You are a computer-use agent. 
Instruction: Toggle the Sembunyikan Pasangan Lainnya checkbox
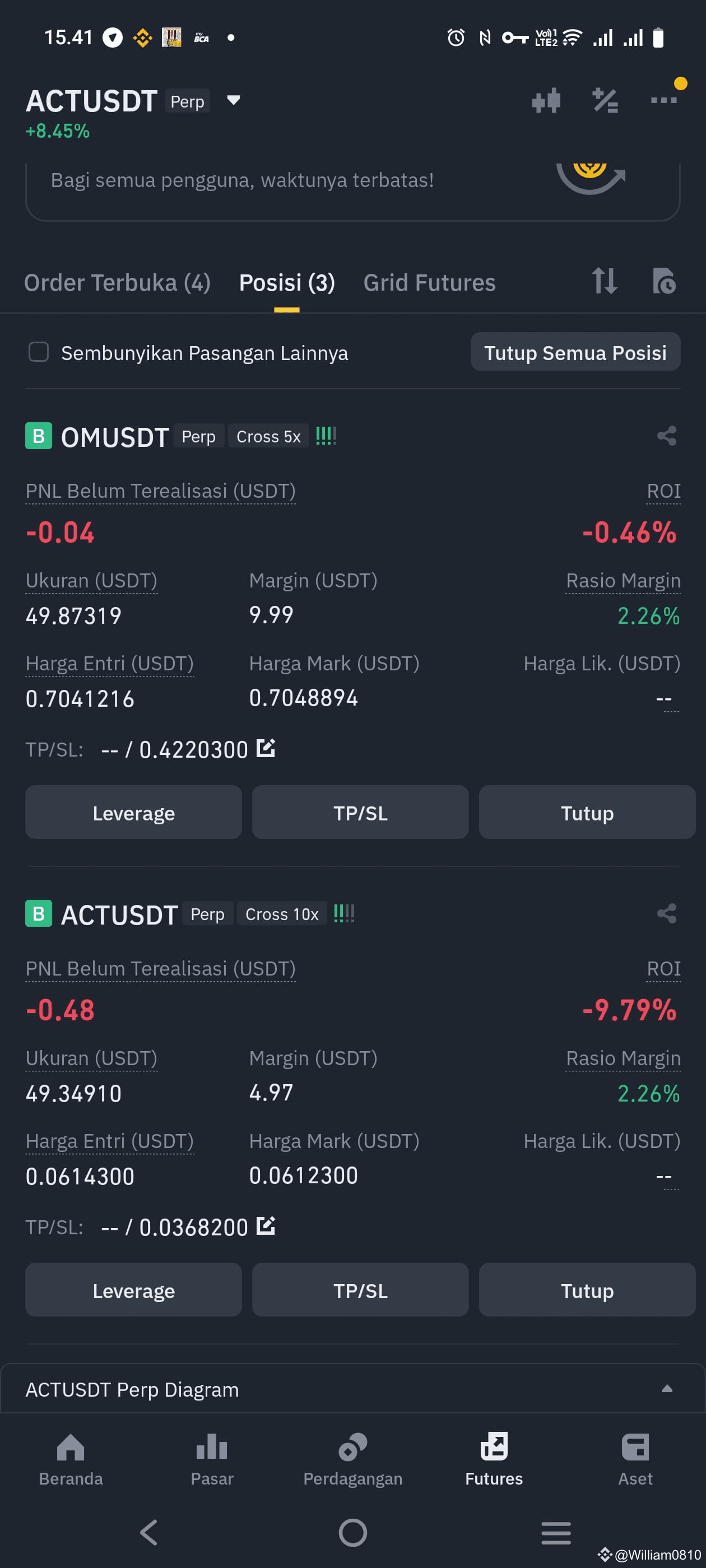38,352
